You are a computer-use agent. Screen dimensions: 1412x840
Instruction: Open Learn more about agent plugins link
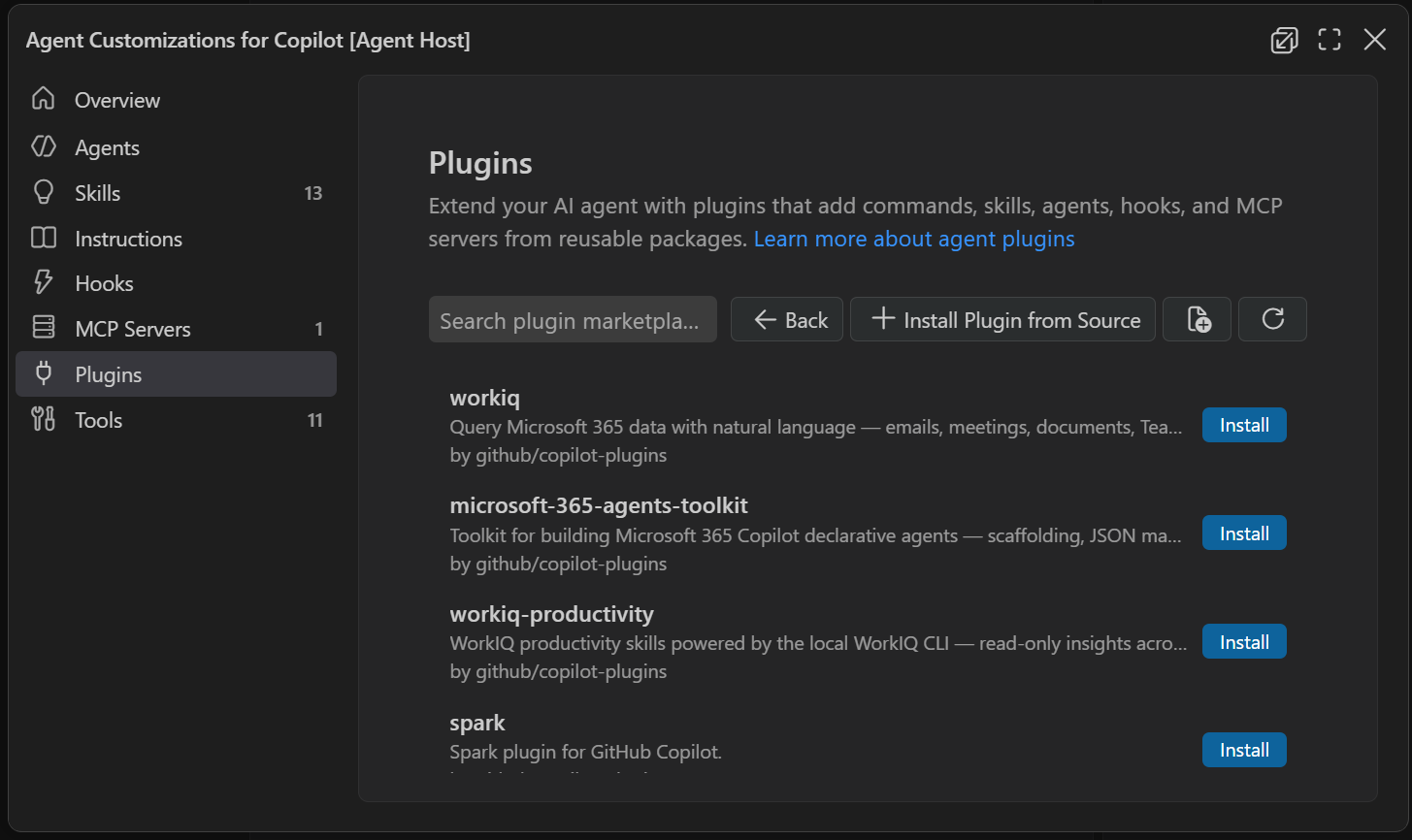pyautogui.click(x=914, y=239)
